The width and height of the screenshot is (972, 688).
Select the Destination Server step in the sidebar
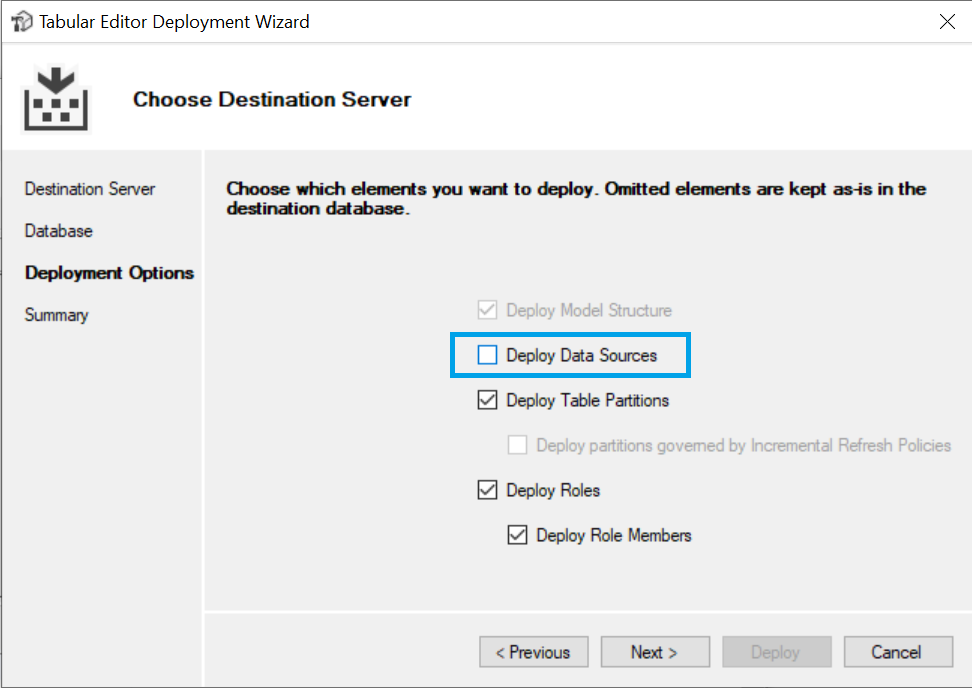point(89,189)
